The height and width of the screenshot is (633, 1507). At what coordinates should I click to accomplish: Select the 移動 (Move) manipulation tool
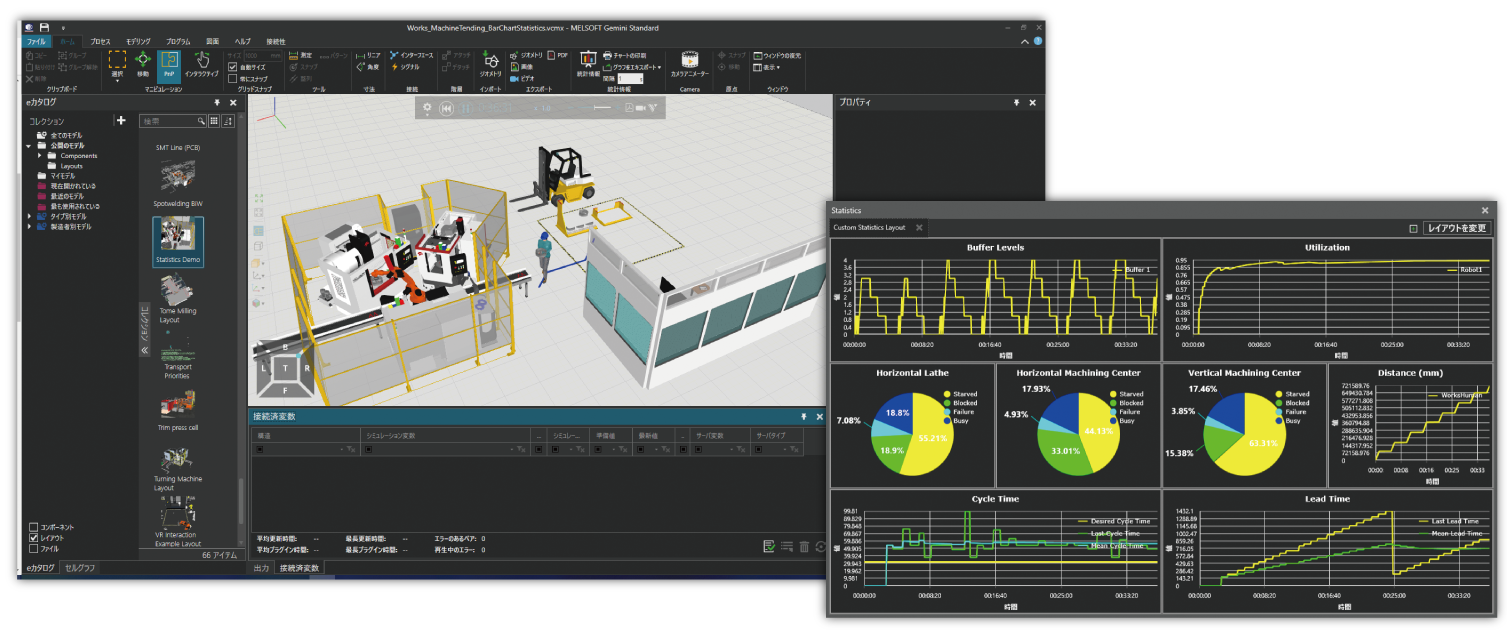click(142, 62)
